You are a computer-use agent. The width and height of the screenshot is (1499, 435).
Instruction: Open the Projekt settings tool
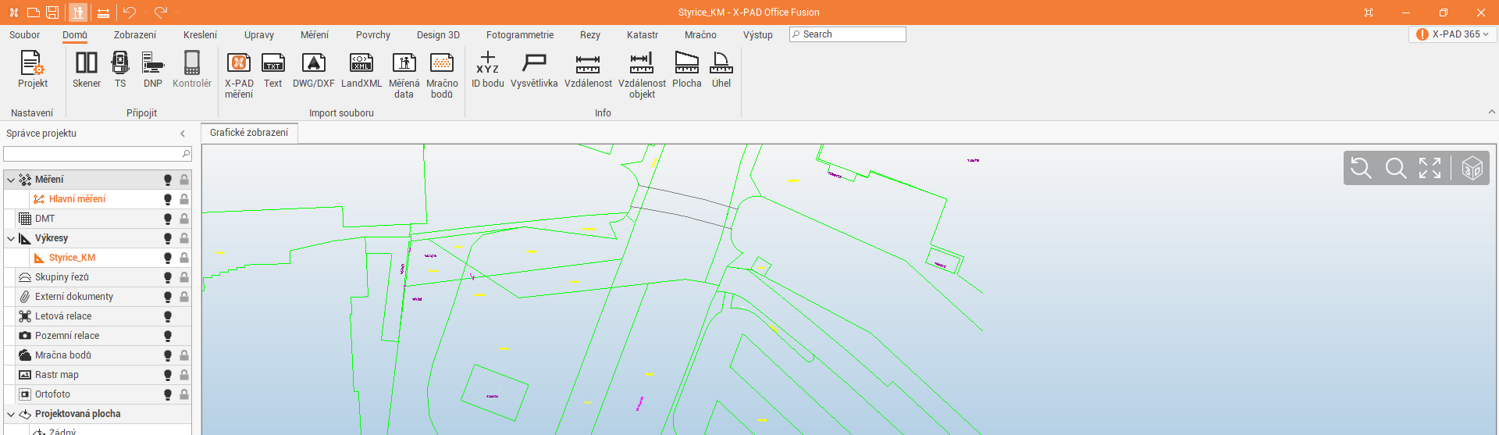point(32,69)
